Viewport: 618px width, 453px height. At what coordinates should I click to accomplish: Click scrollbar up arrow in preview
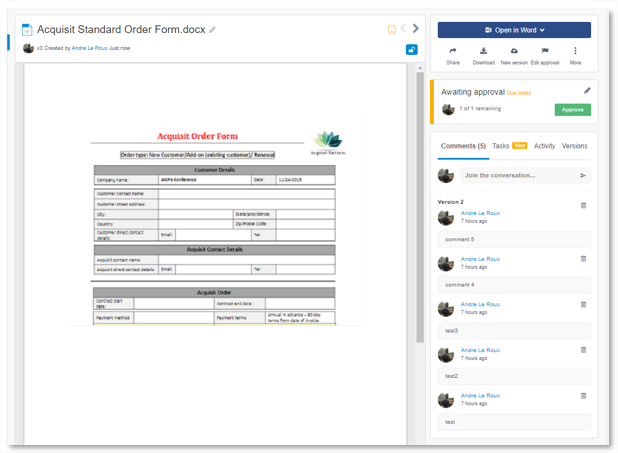pos(420,68)
